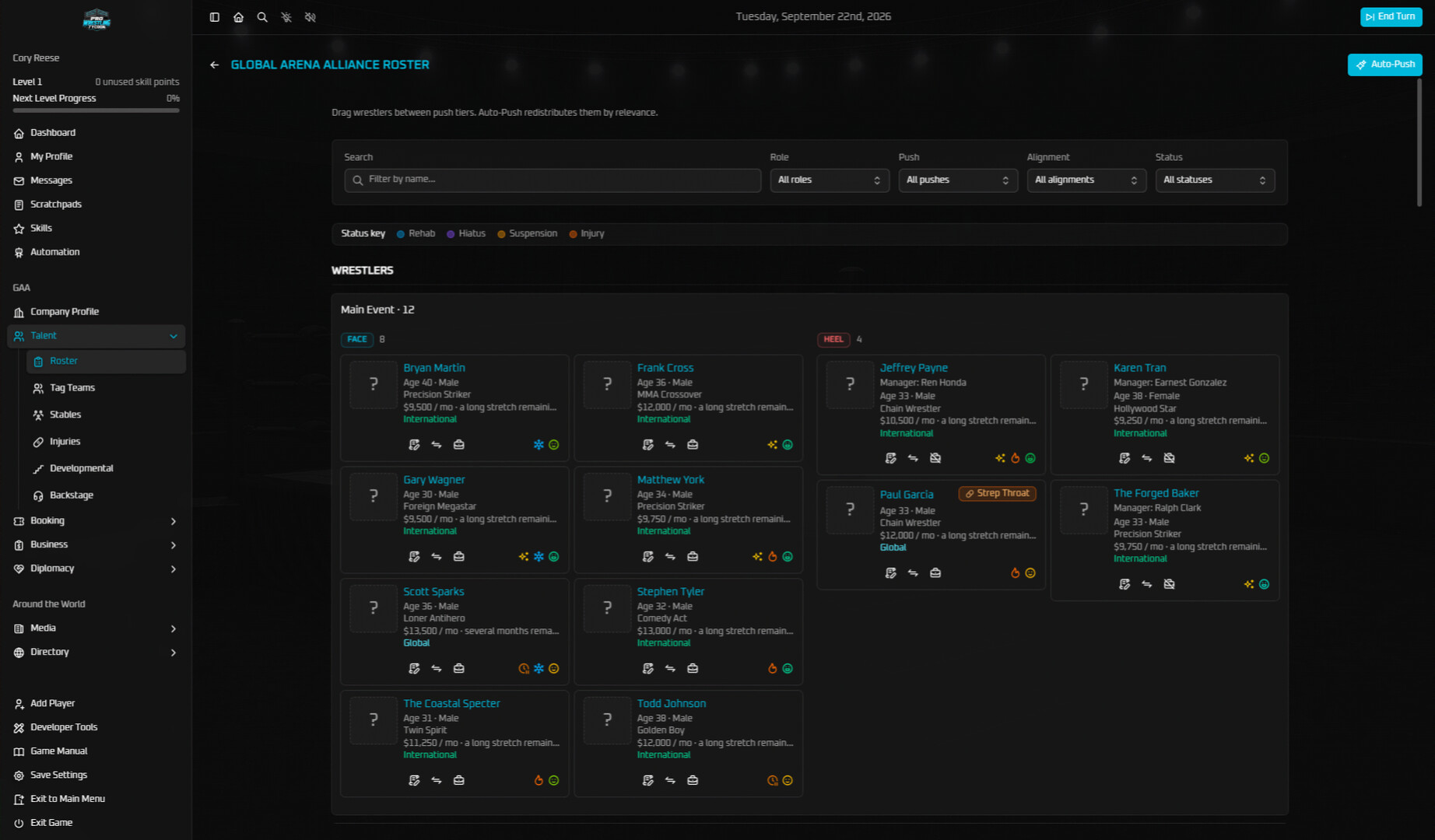This screenshot has width=1435, height=840.
Task: Click Matthew York's flame momentum icon
Action: [x=773, y=557]
